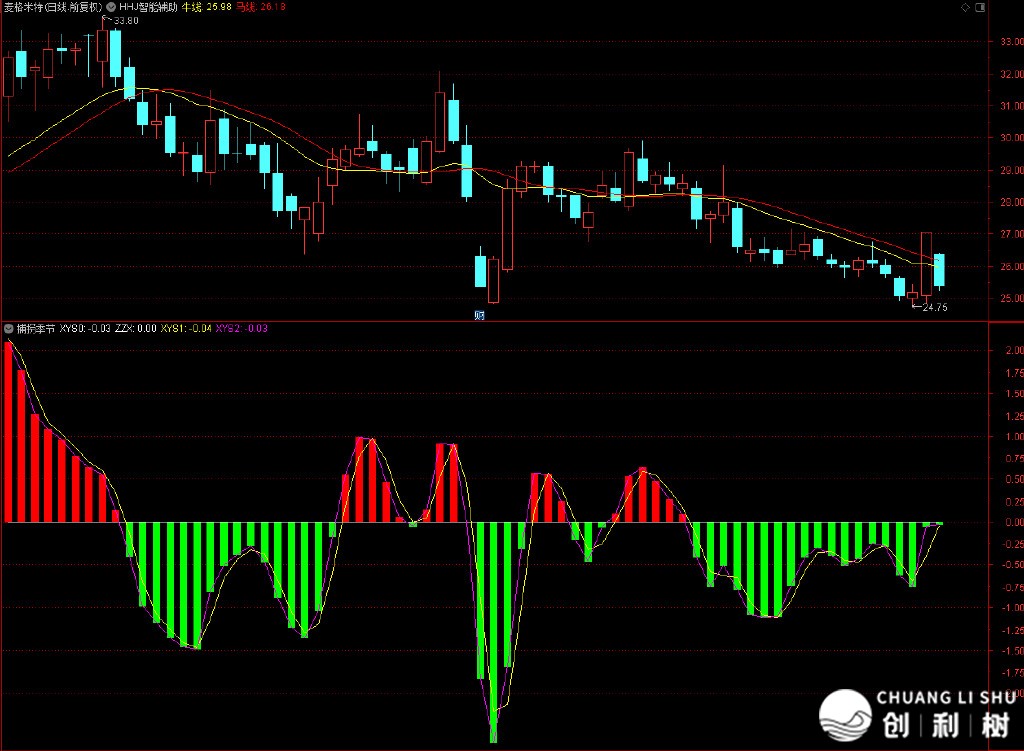This screenshot has width=1024, height=751.
Task: Select the HHJ智能辅助 indicator name
Action: [154, 6]
